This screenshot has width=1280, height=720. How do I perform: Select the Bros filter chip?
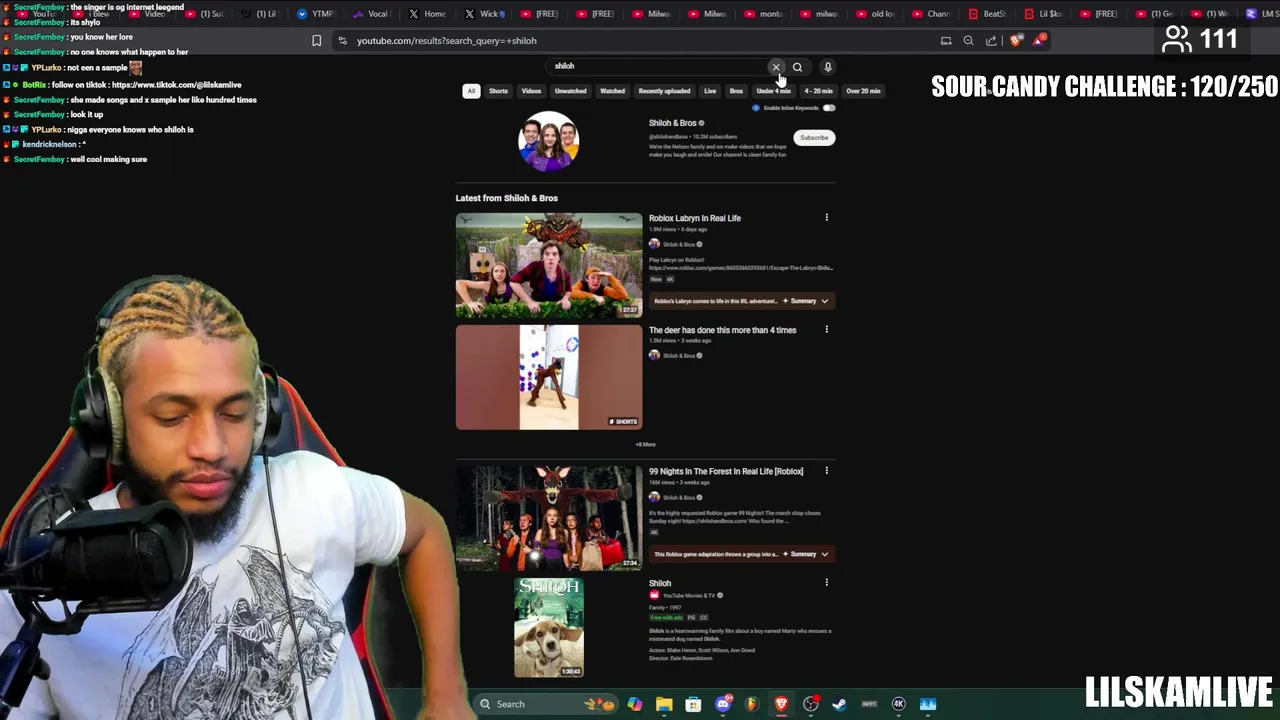[736, 91]
